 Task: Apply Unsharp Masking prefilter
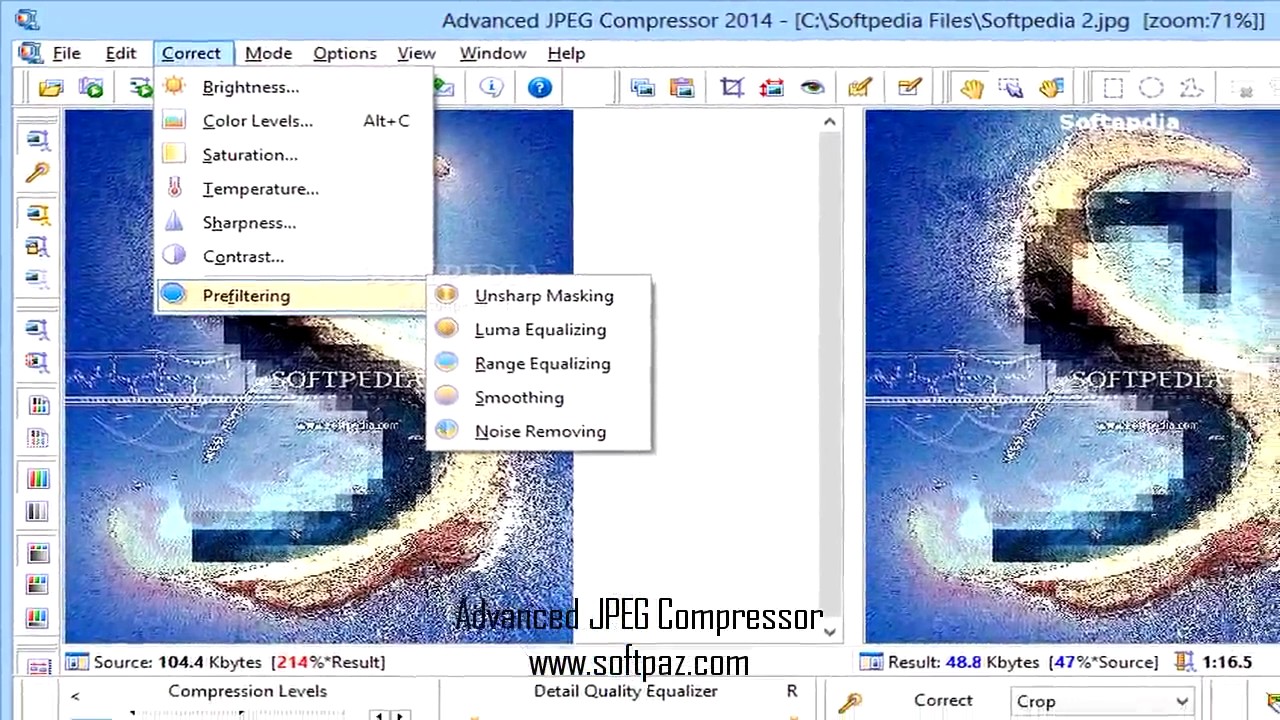pyautogui.click(x=539, y=296)
